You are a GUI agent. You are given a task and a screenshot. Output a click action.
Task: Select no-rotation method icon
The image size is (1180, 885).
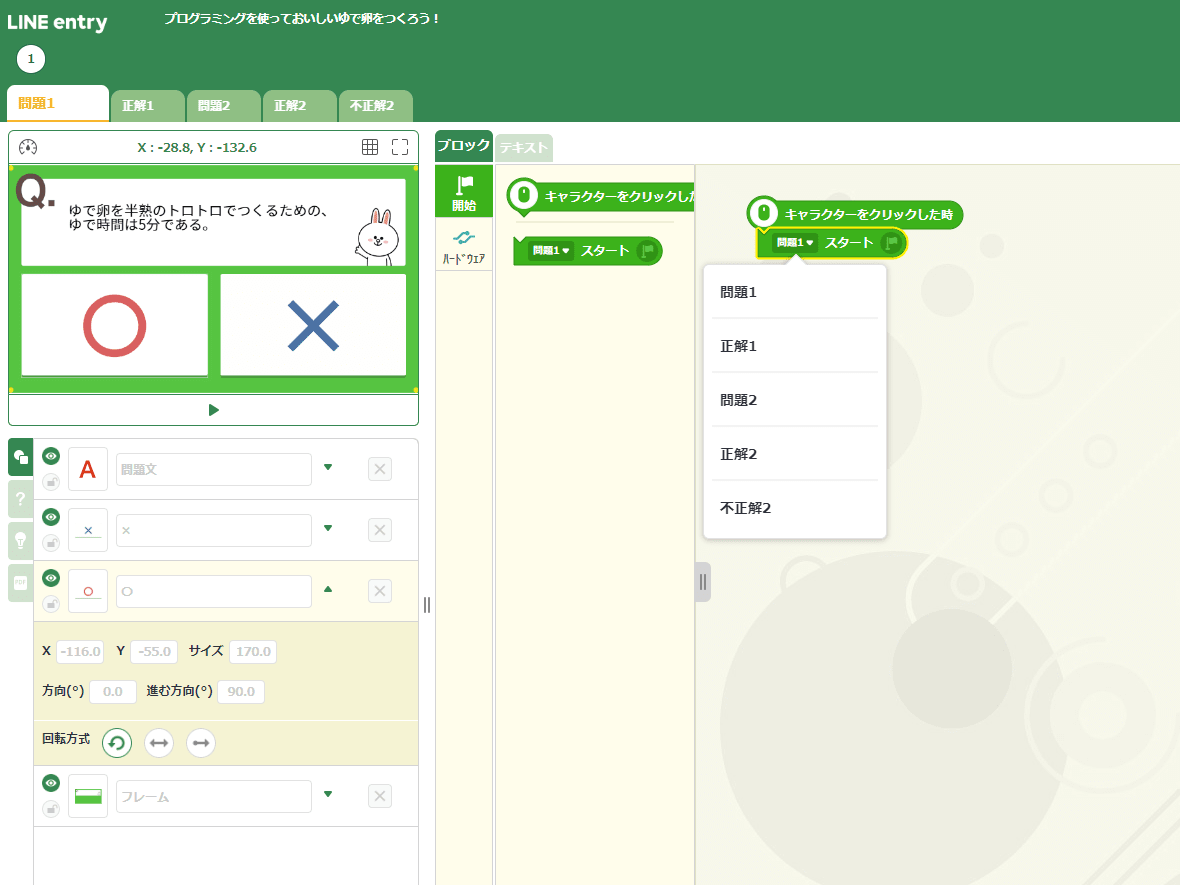[201, 743]
